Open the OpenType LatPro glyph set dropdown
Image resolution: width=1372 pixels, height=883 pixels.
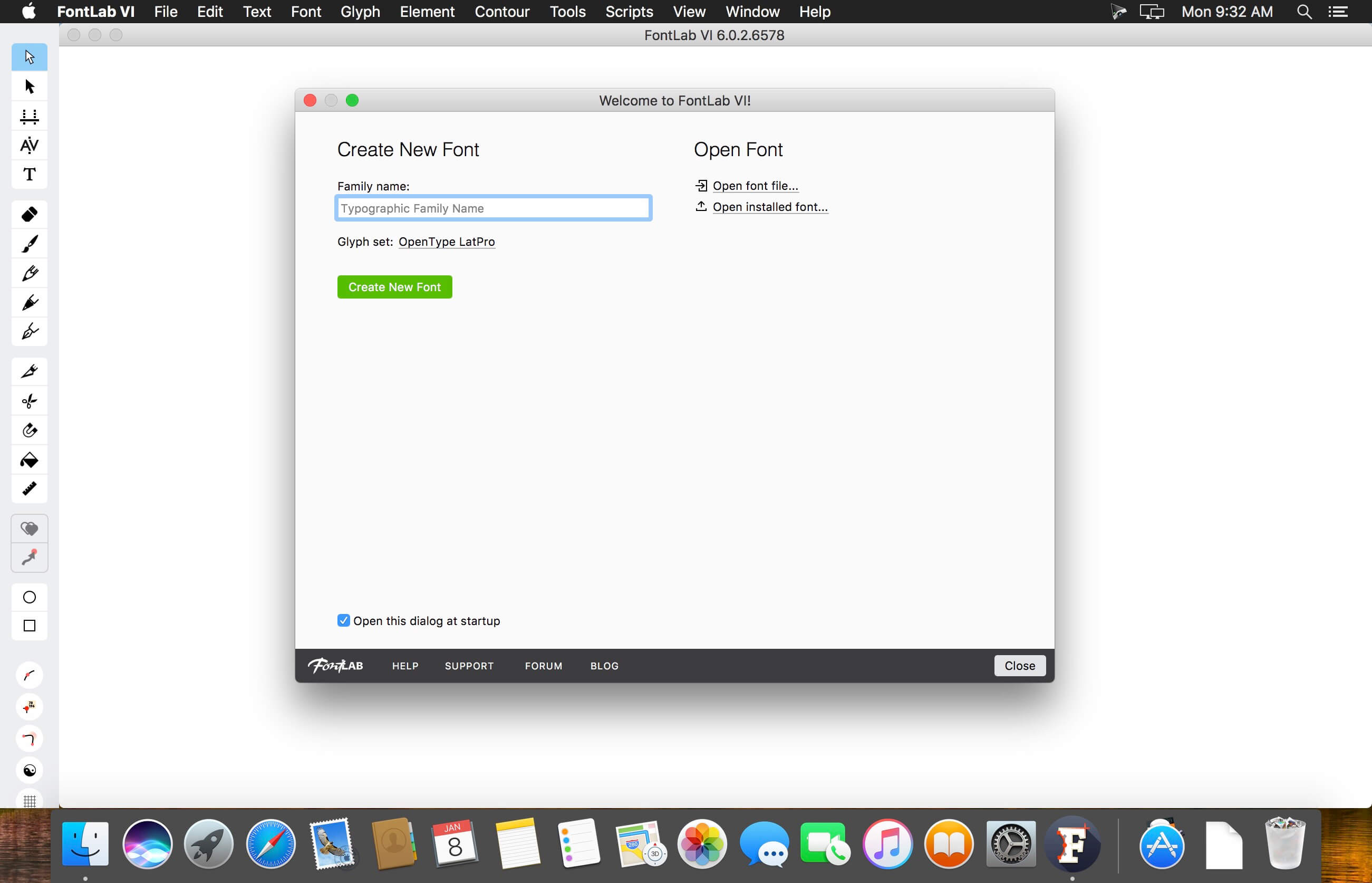447,242
